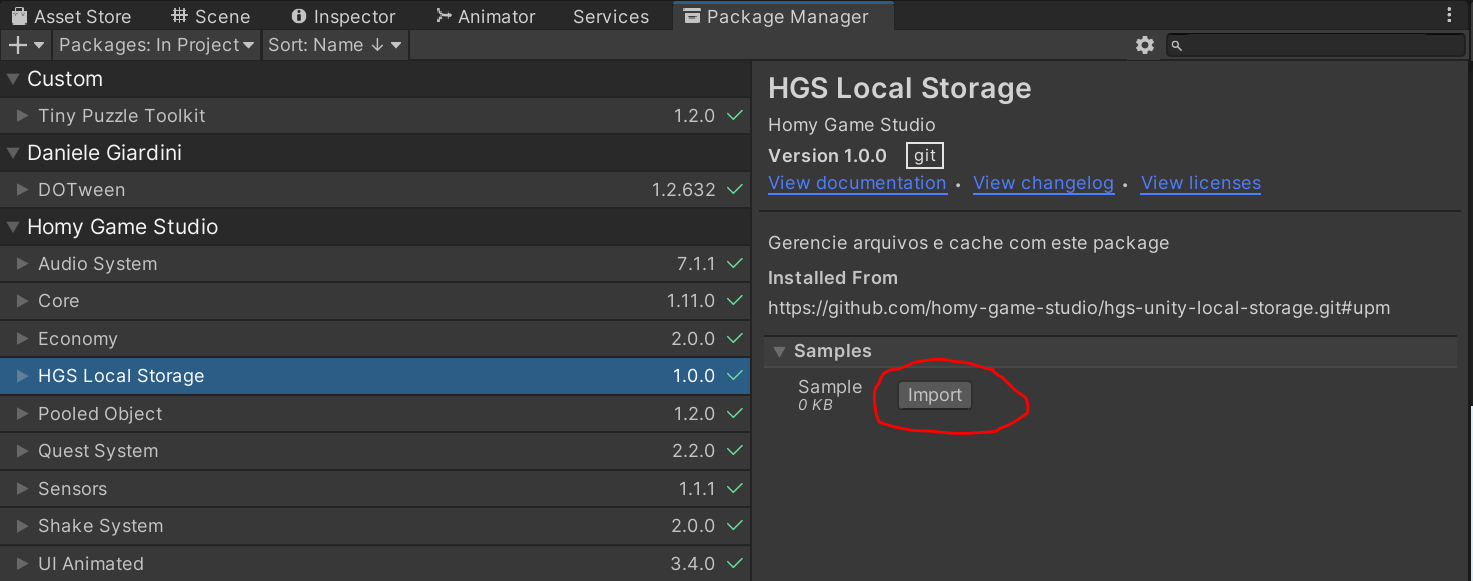Open the View documentation link
This screenshot has height=581, width=1473.
(x=857, y=183)
